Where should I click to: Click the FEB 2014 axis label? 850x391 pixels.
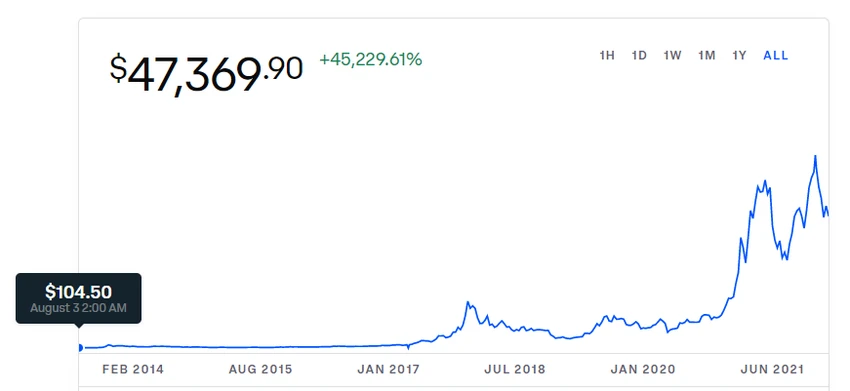pyautogui.click(x=133, y=370)
